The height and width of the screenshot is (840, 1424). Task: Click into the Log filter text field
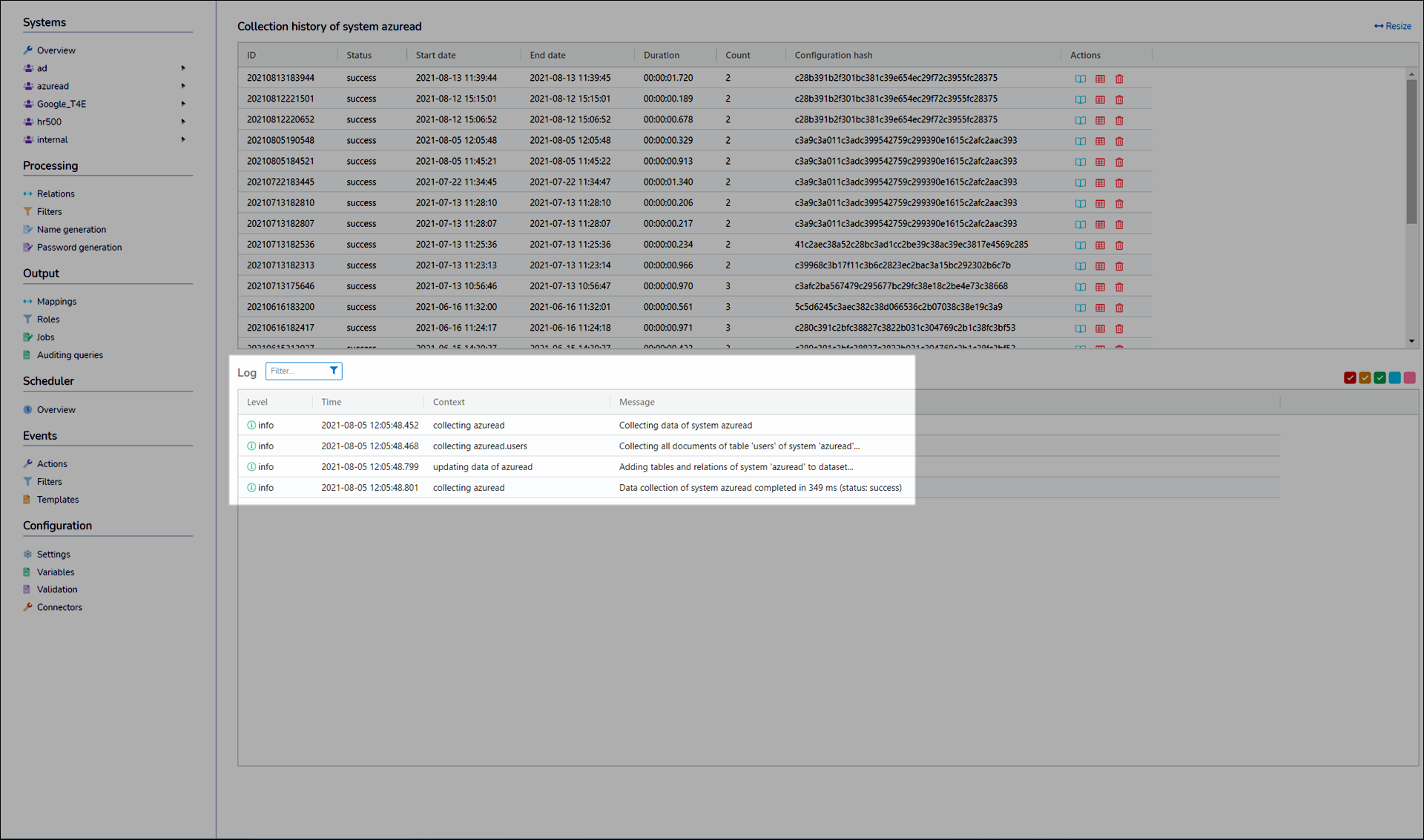tap(297, 371)
